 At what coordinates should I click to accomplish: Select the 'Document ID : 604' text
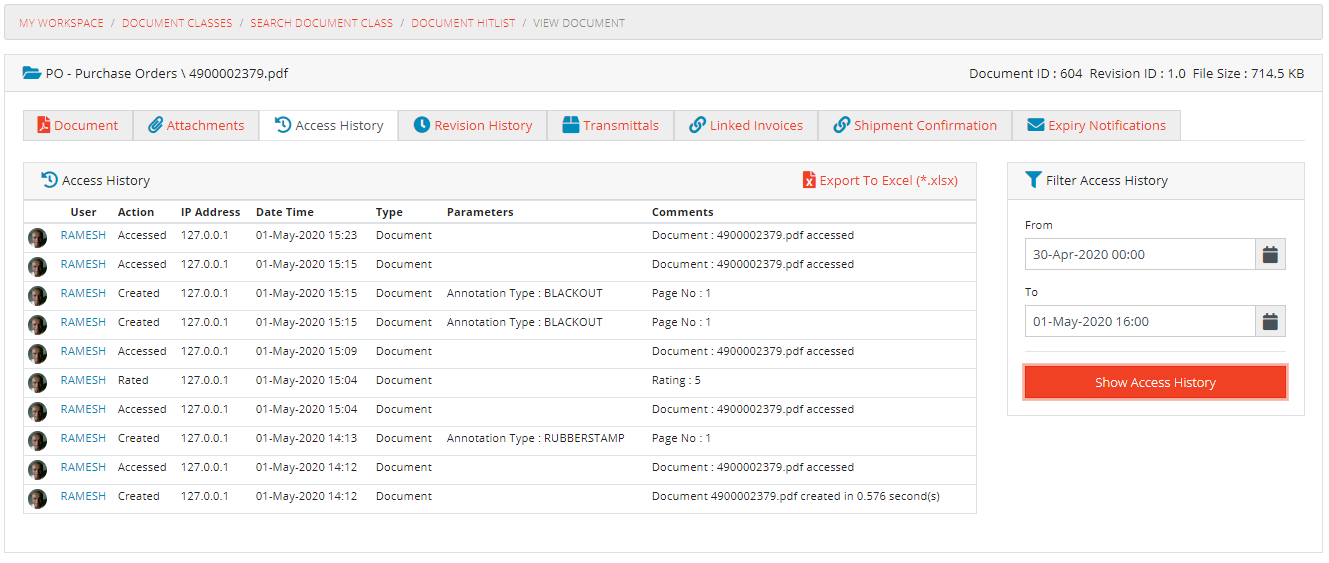coord(1026,73)
